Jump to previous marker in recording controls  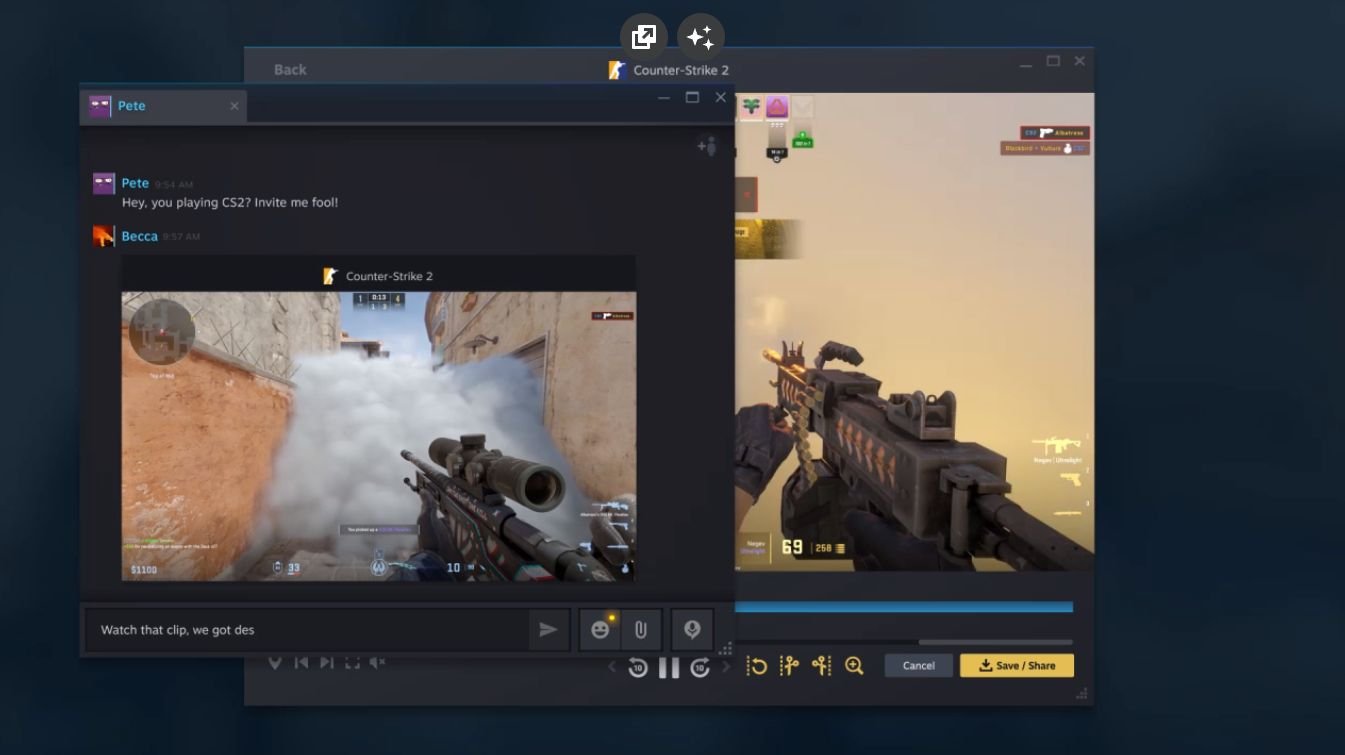click(301, 662)
